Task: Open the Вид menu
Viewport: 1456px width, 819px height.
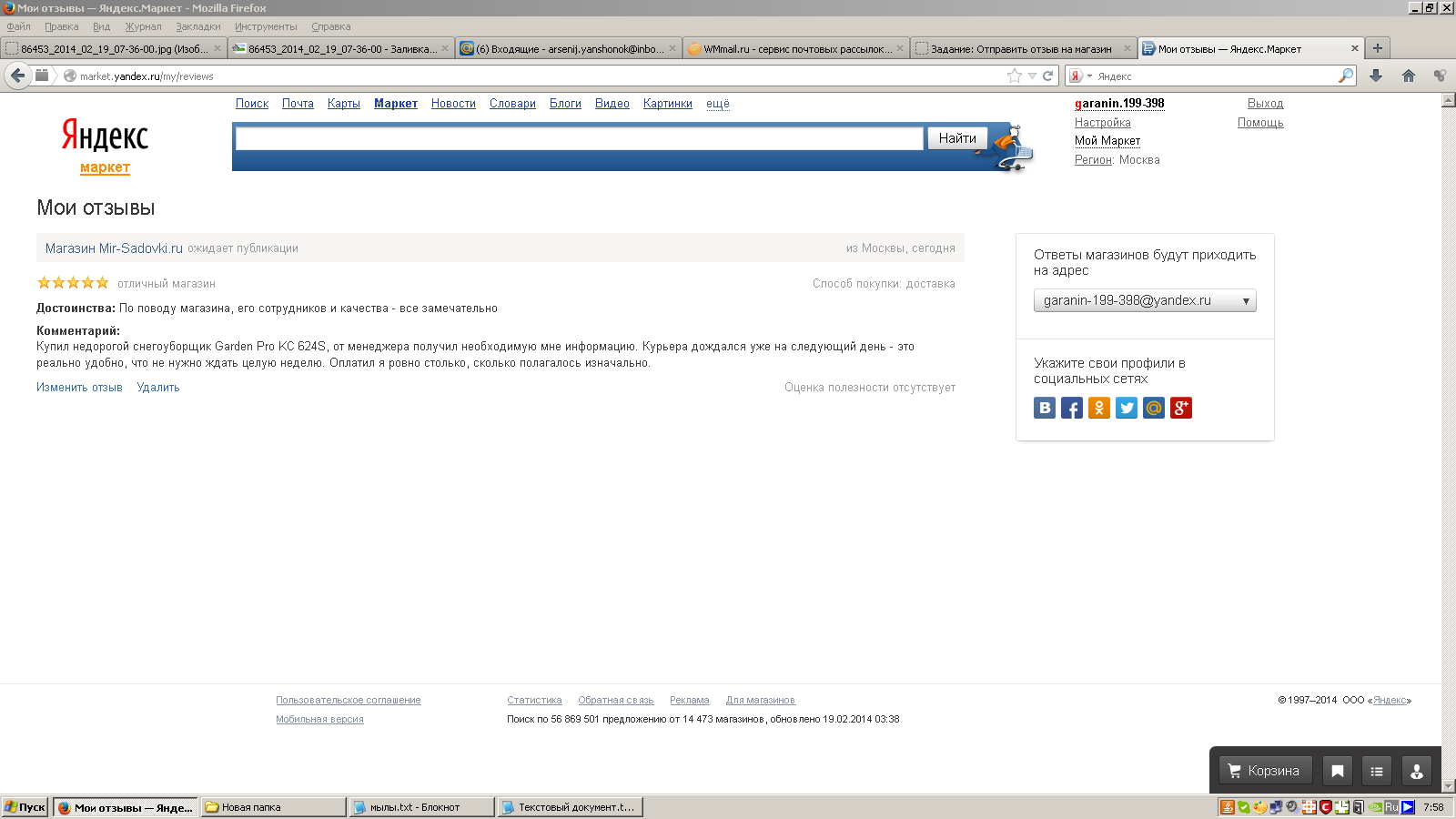Action: [x=101, y=26]
